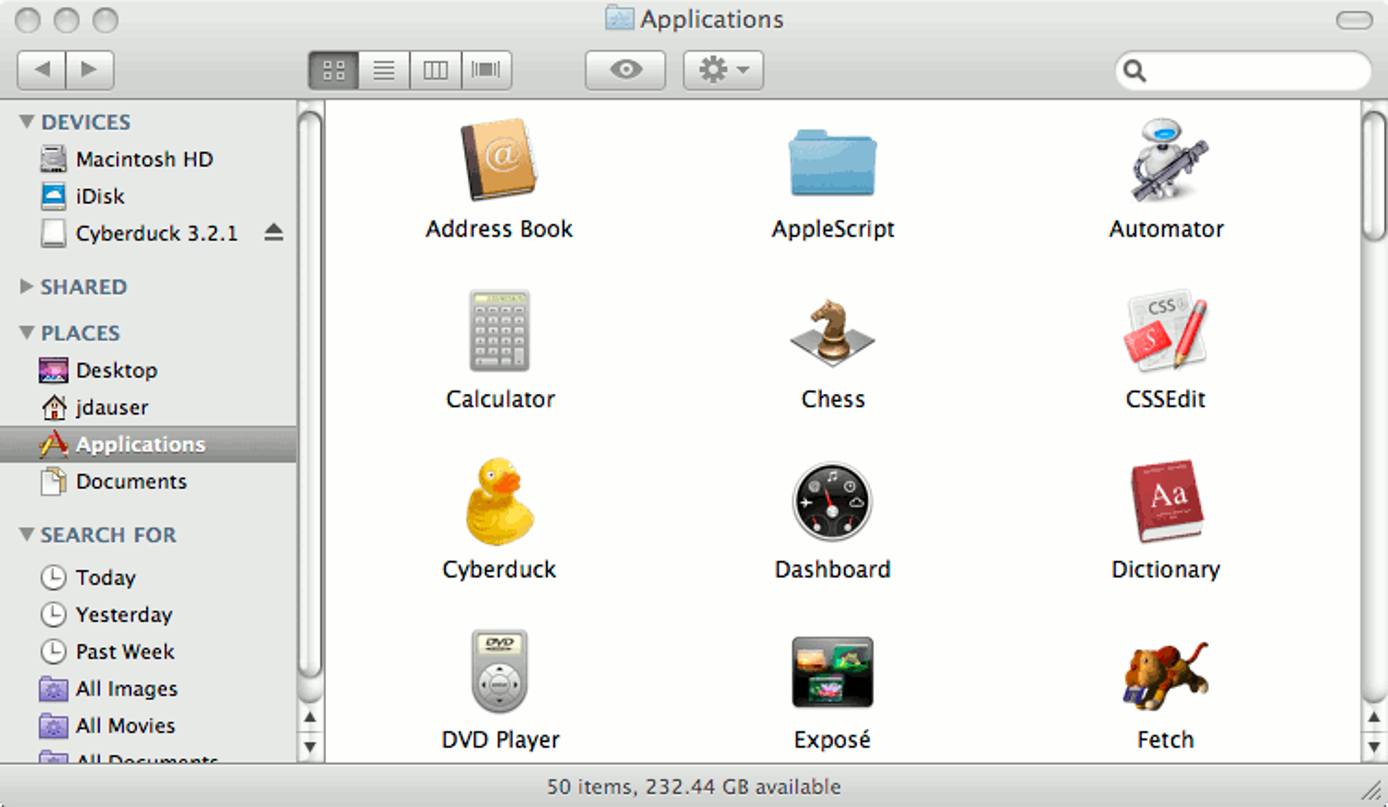Image resolution: width=1388 pixels, height=807 pixels.
Task: Switch to Cover Flow view
Action: coord(487,70)
